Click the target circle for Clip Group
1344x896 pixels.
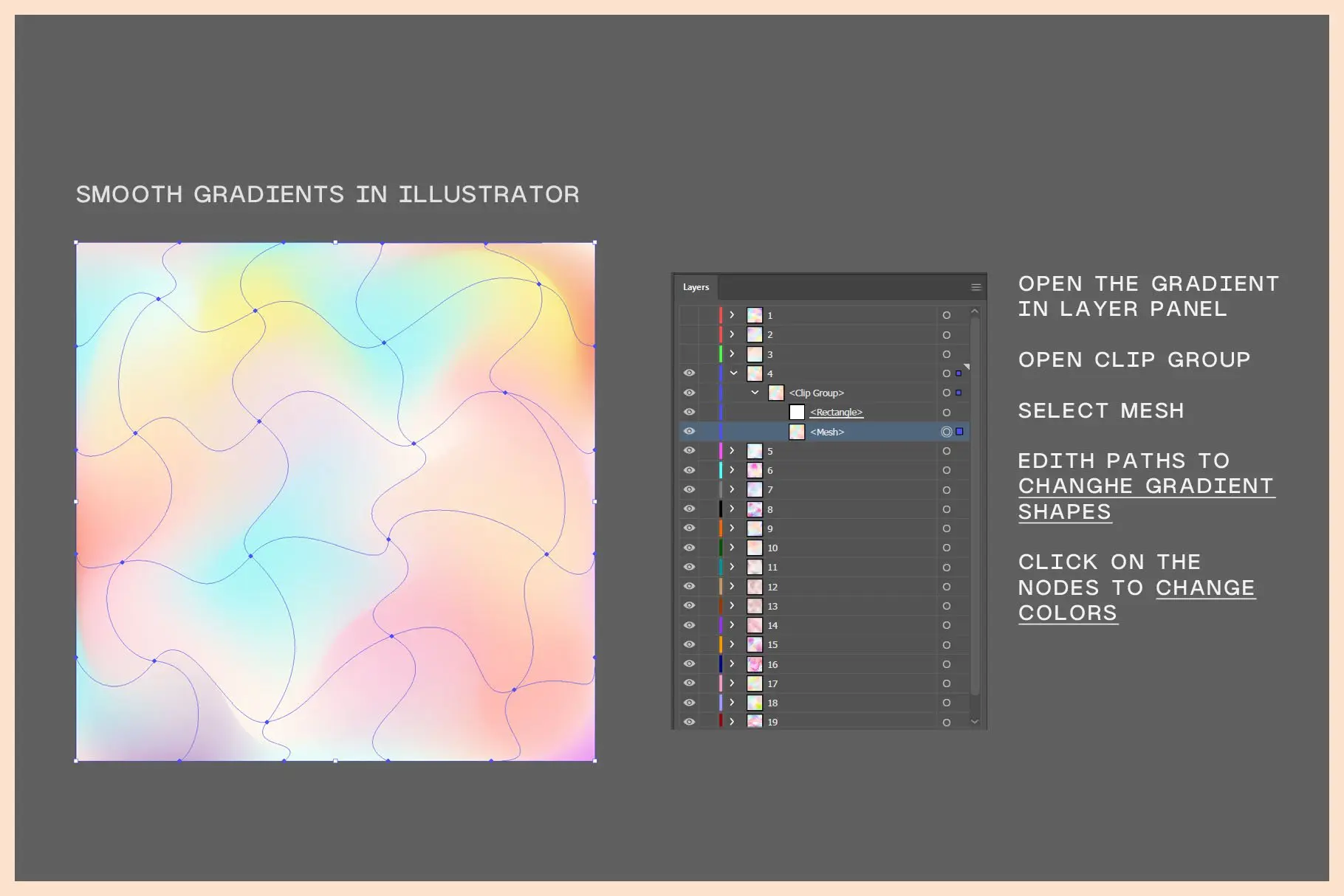coord(946,393)
